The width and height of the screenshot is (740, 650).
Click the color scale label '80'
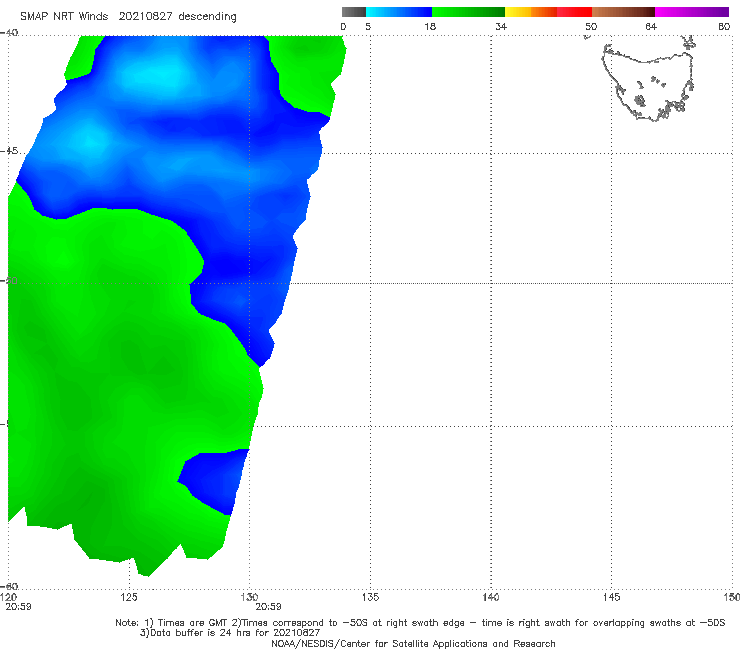pyautogui.click(x=724, y=27)
